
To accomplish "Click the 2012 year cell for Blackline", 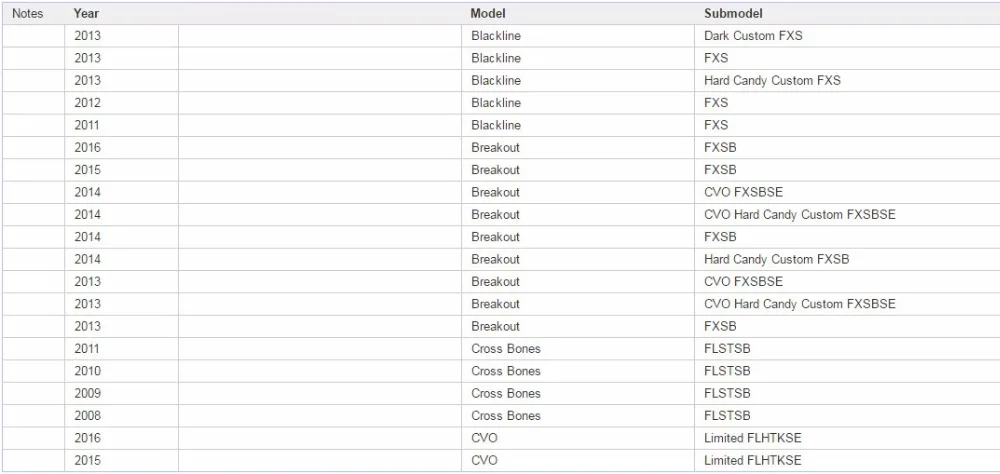I will click(121, 103).
